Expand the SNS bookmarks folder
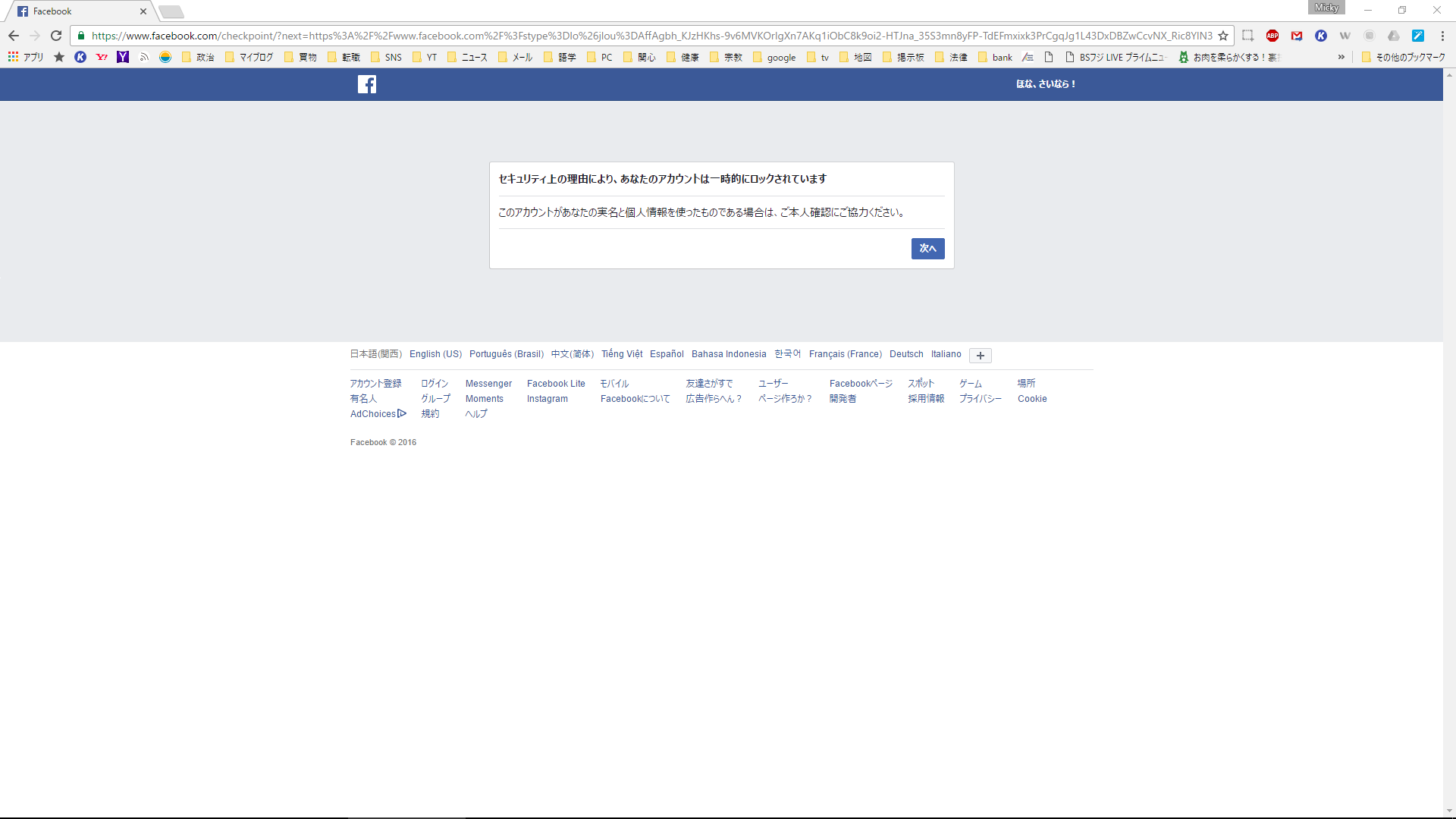The height and width of the screenshot is (819, 1456). coord(386,57)
